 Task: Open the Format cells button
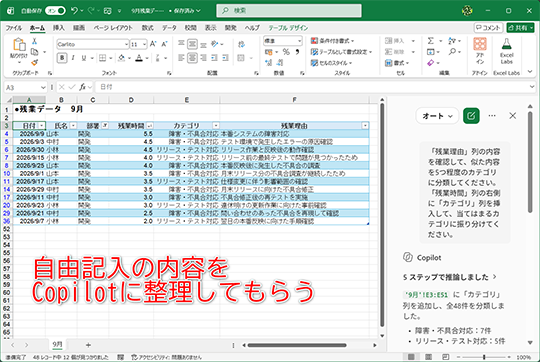tap(397, 63)
